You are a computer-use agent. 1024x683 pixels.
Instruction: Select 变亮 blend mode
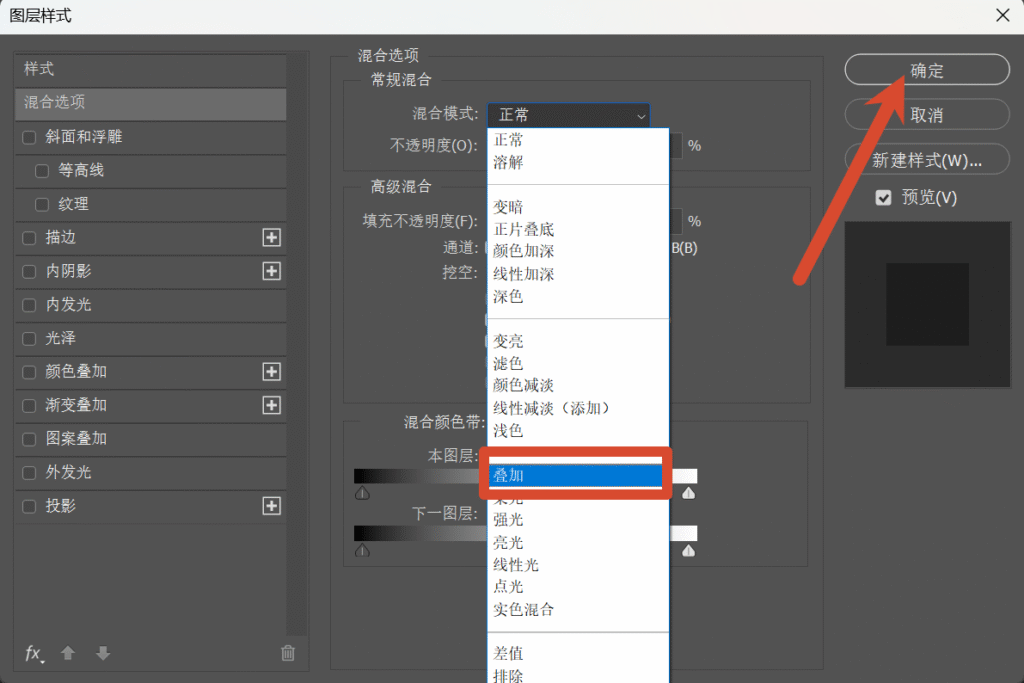click(578, 342)
